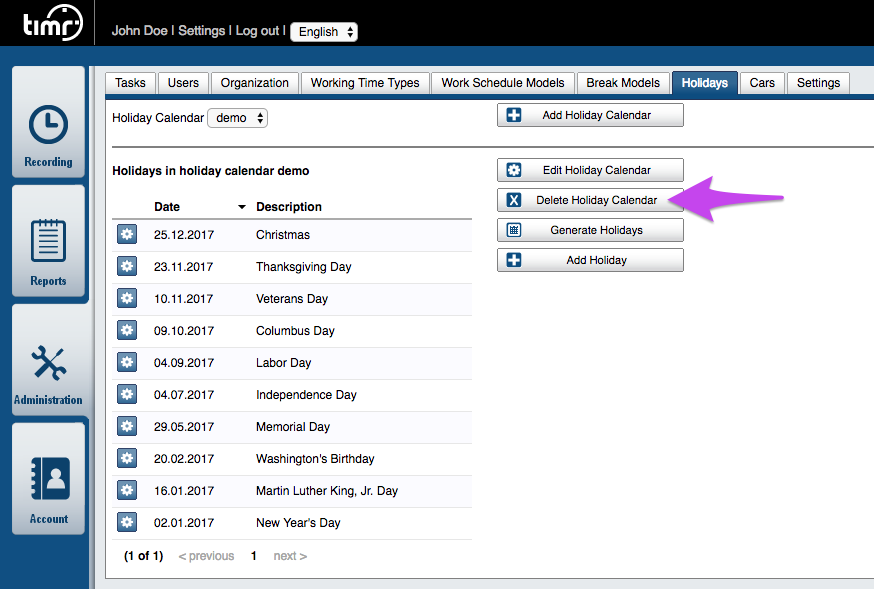The width and height of the screenshot is (874, 589).
Task: Click gear icon beside New Year's Day
Action: click(x=126, y=522)
